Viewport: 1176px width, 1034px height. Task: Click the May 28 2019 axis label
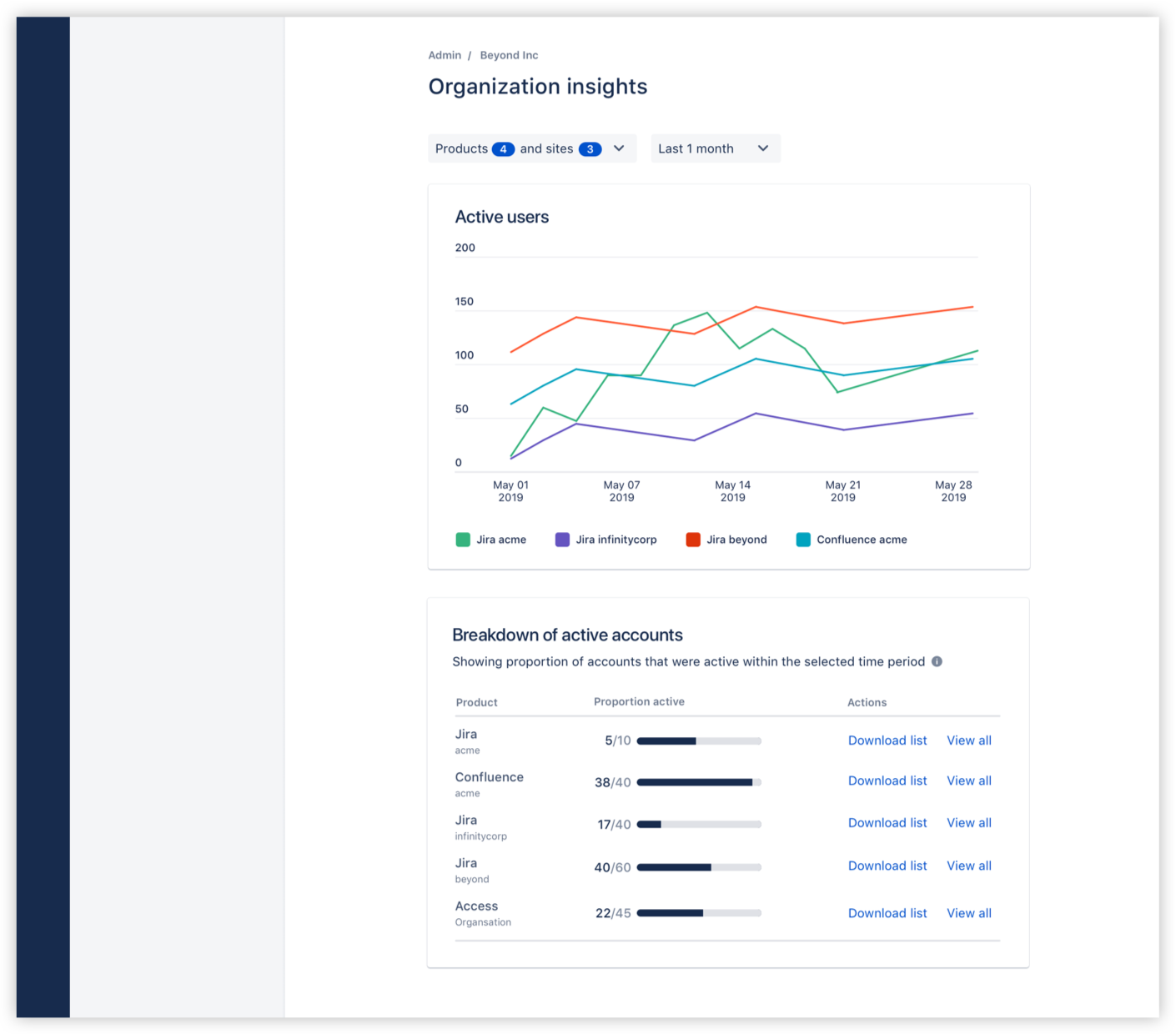(x=953, y=491)
